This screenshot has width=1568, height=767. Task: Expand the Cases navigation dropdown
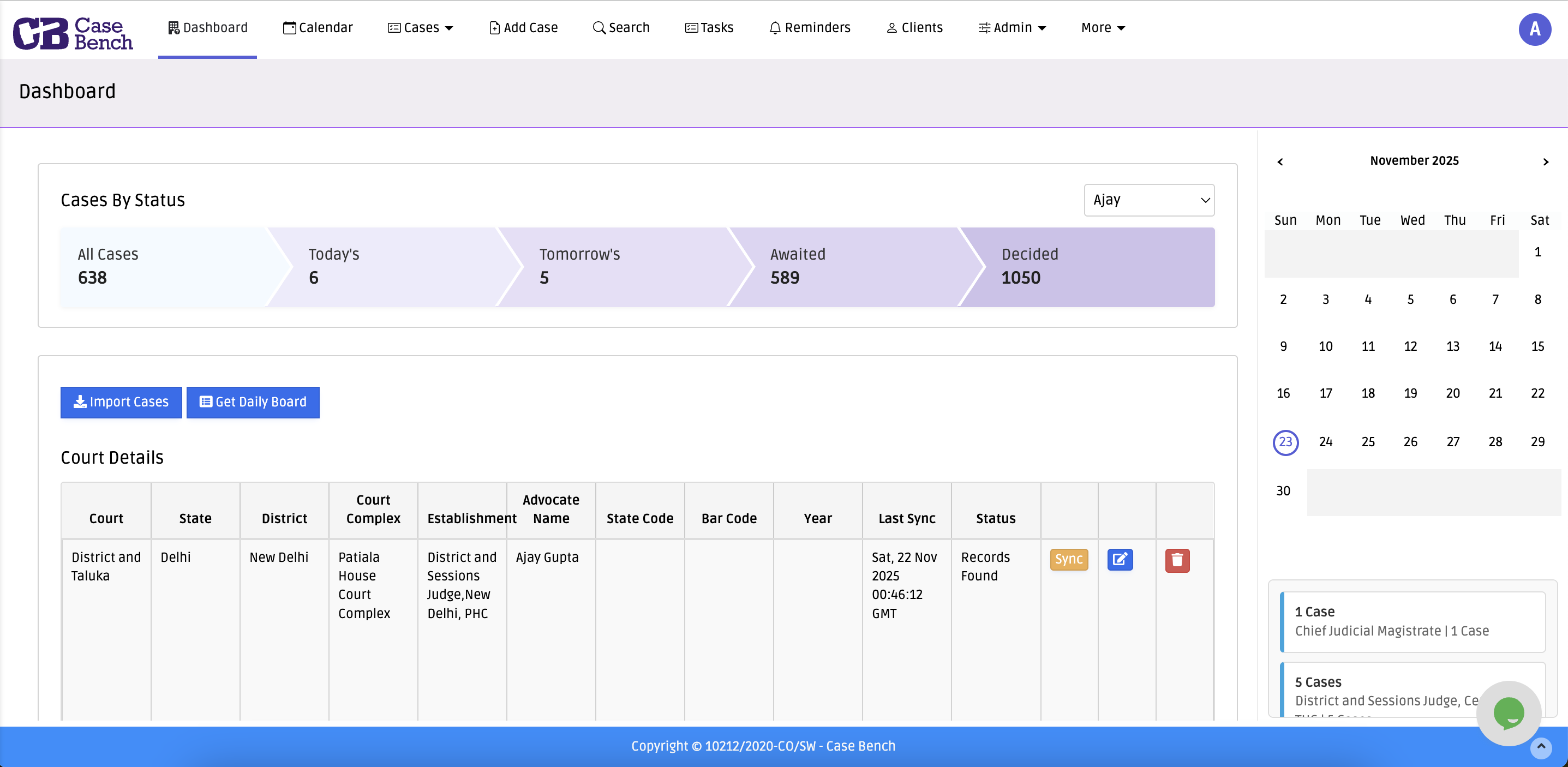coord(421,28)
